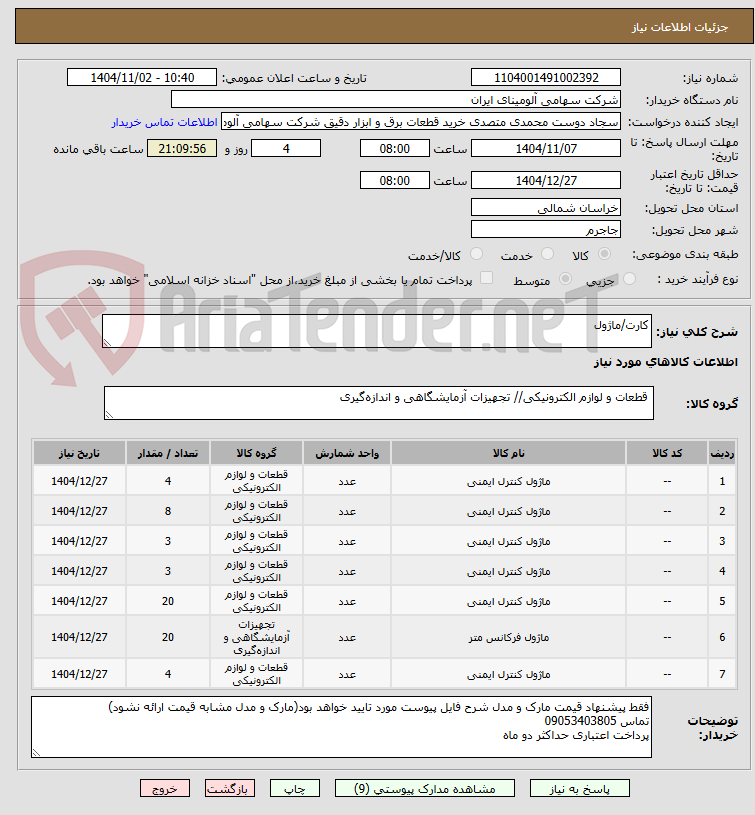The height and width of the screenshot is (815, 755).
Task: Click quantity 8 in row 2
Action: [168, 511]
